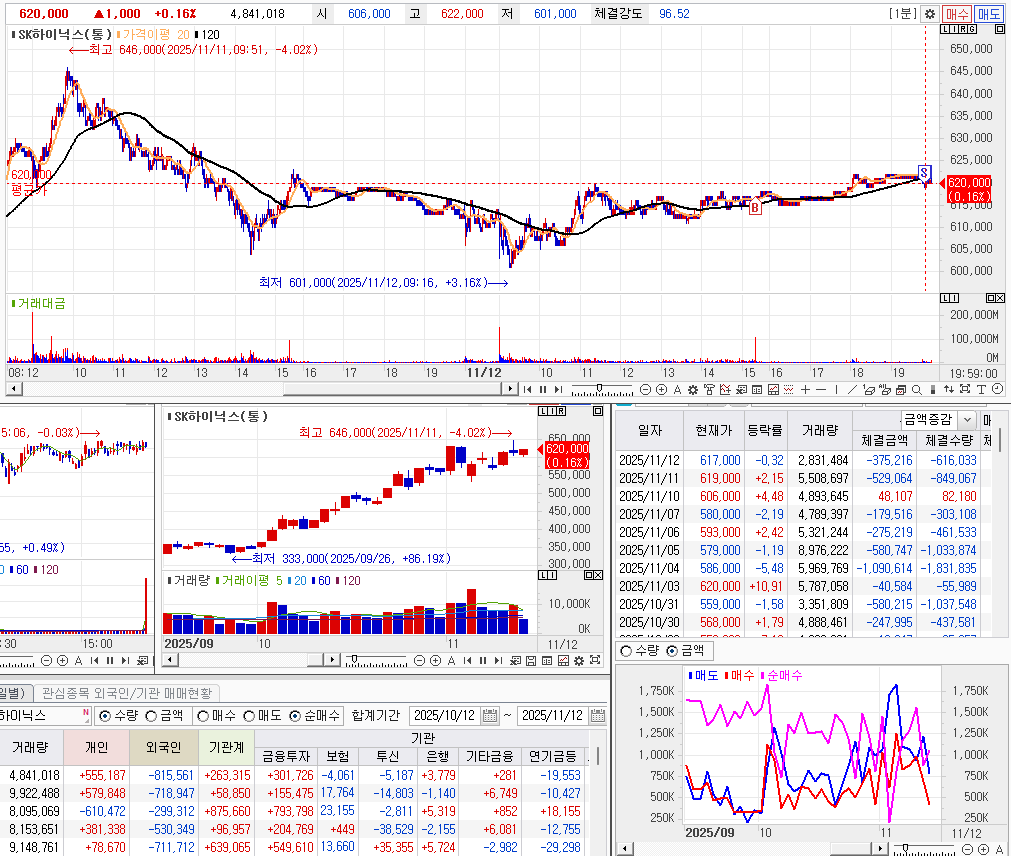1011x856 pixels.
Task: Select the diagonal trend line tool
Action: click(x=852, y=389)
